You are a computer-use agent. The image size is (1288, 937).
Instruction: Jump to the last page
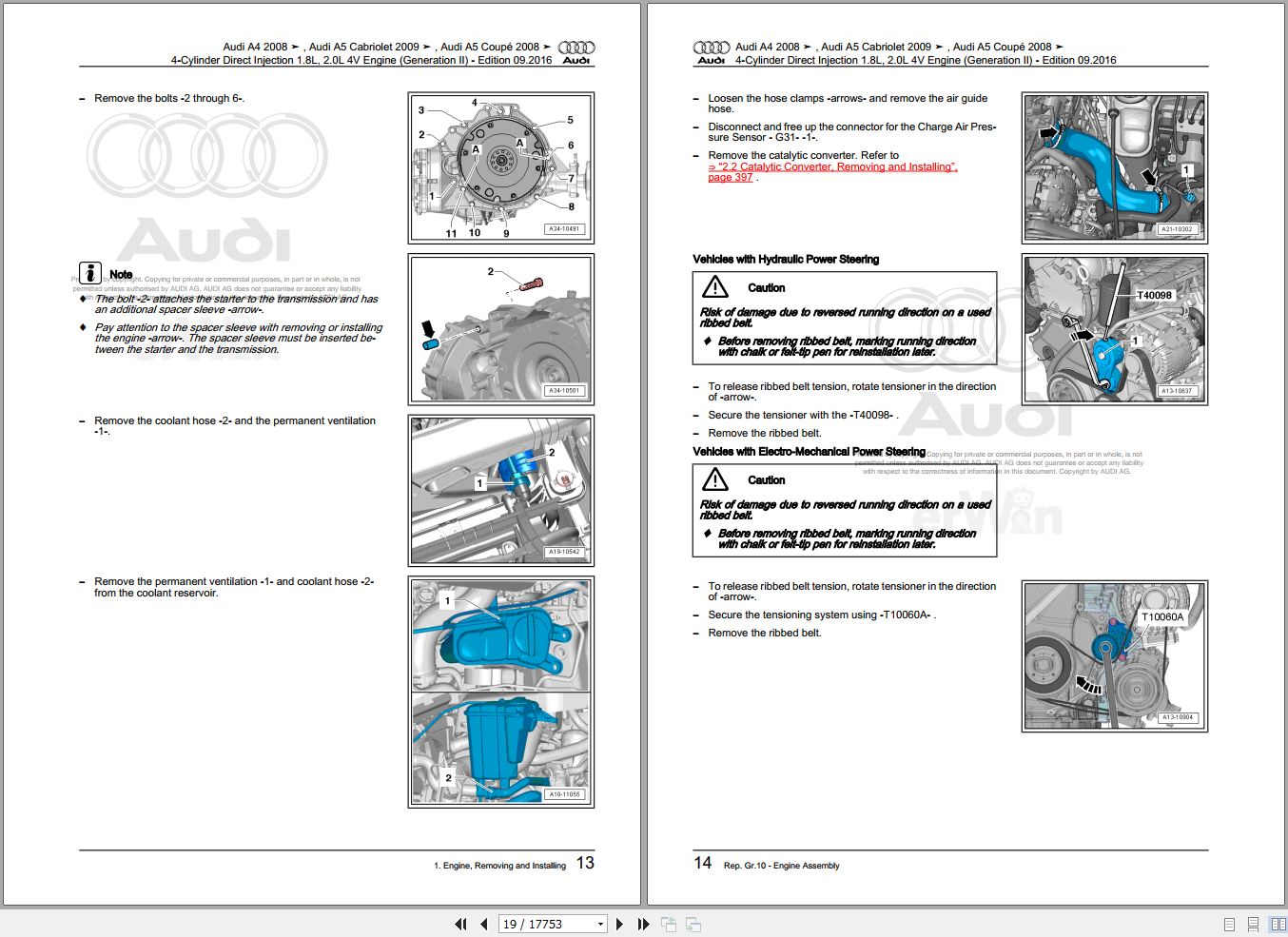[x=643, y=924]
